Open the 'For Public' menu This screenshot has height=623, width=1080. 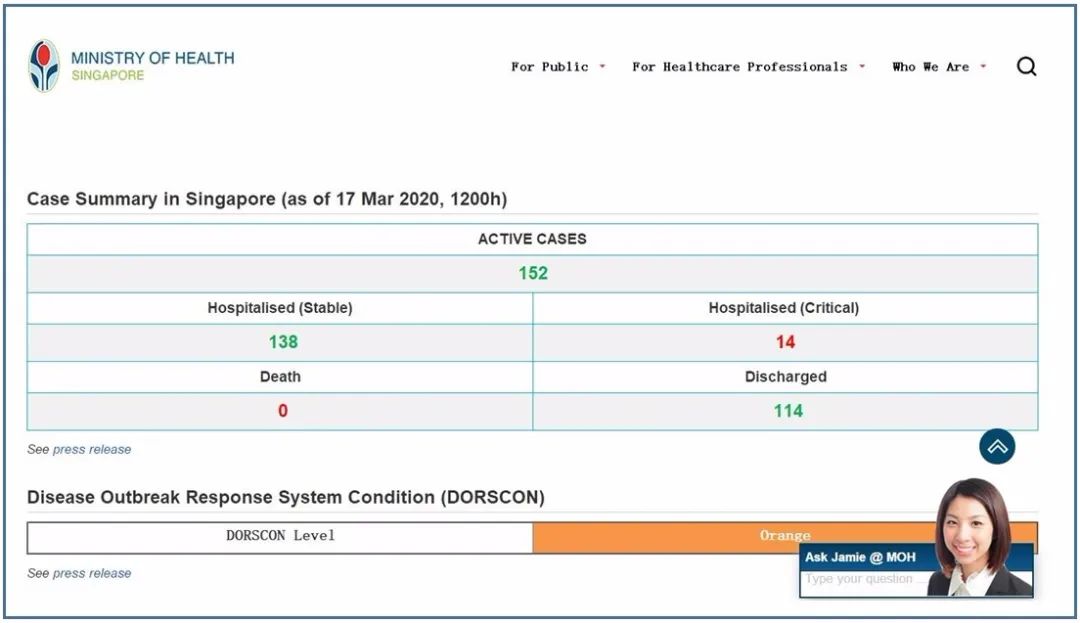point(549,67)
